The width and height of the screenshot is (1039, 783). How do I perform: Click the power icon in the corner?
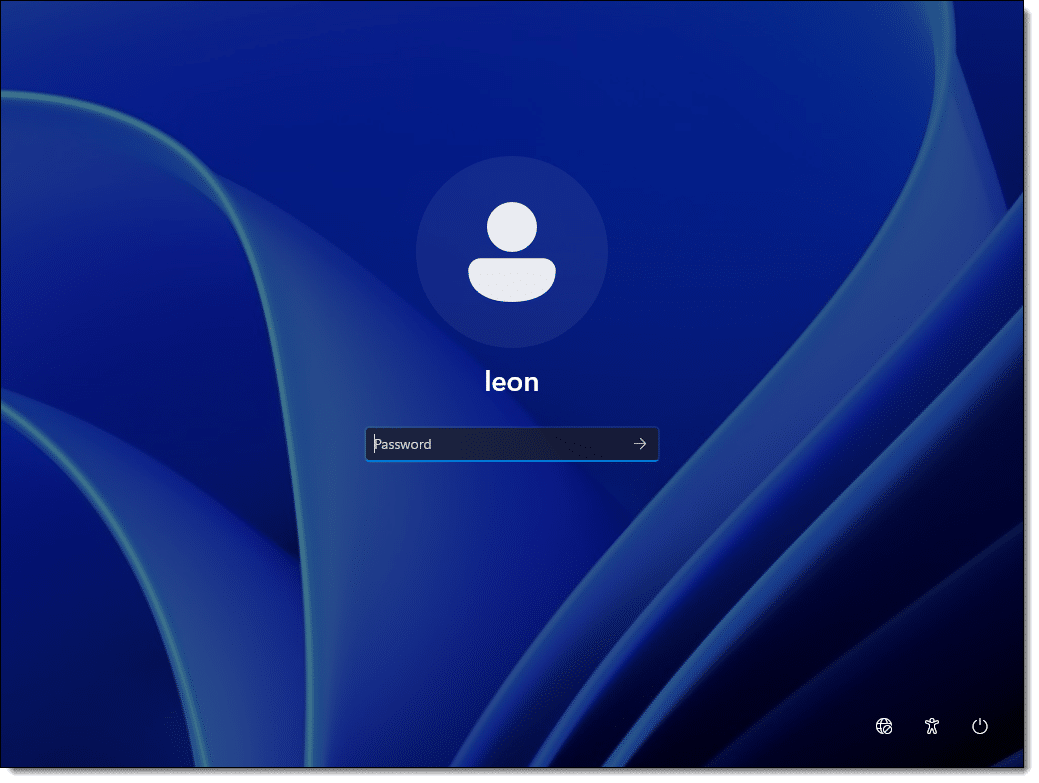coord(979,726)
